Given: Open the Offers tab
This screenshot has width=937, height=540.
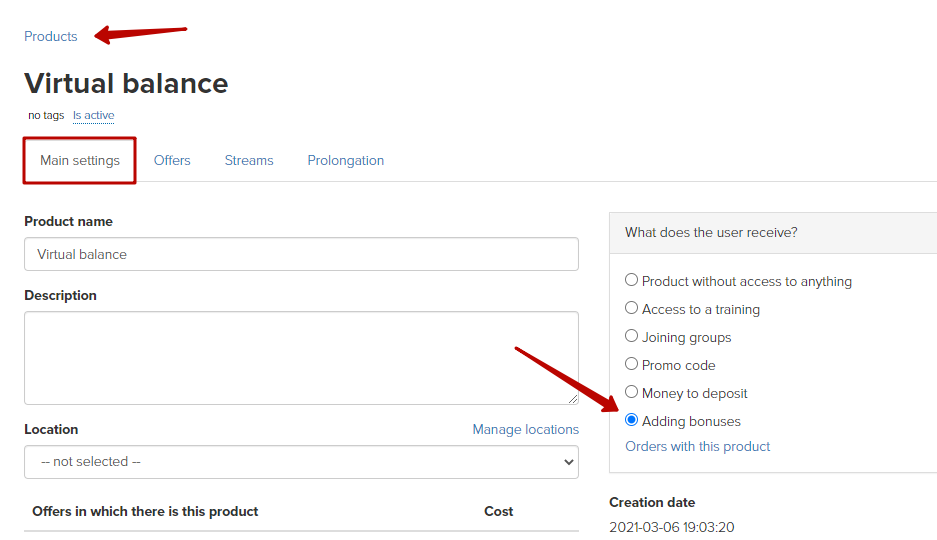Looking at the screenshot, I should [x=172, y=161].
